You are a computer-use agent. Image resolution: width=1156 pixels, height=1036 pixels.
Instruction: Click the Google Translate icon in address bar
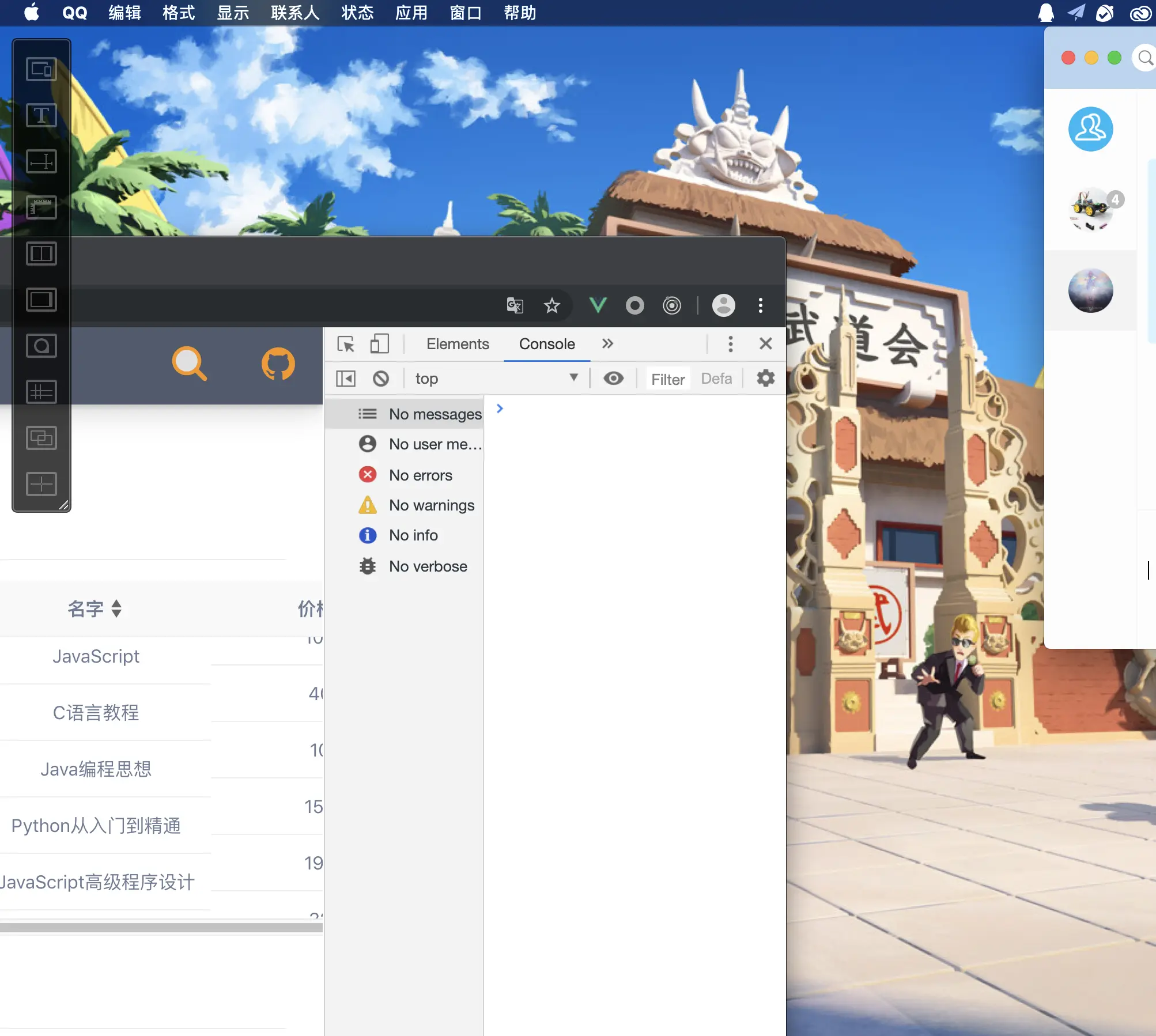click(x=515, y=305)
